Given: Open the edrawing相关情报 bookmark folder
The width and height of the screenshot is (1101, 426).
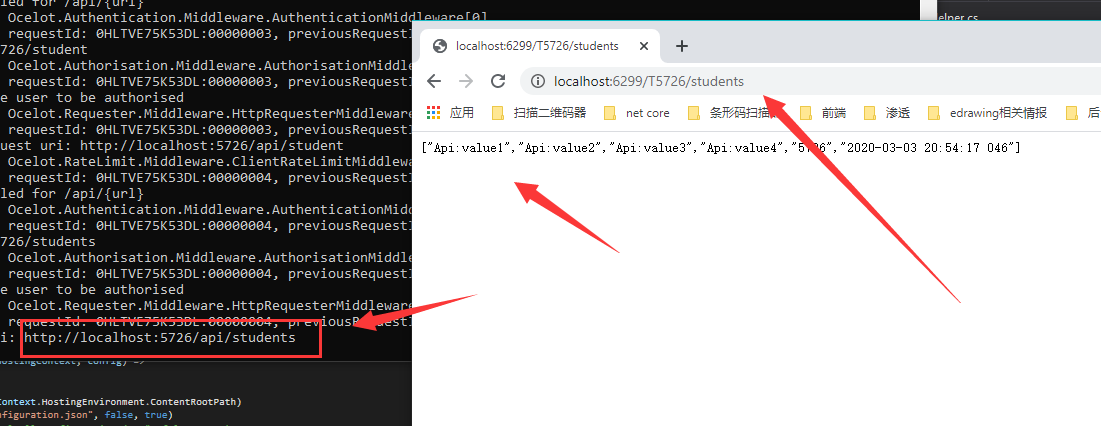Looking at the screenshot, I should 988,112.
